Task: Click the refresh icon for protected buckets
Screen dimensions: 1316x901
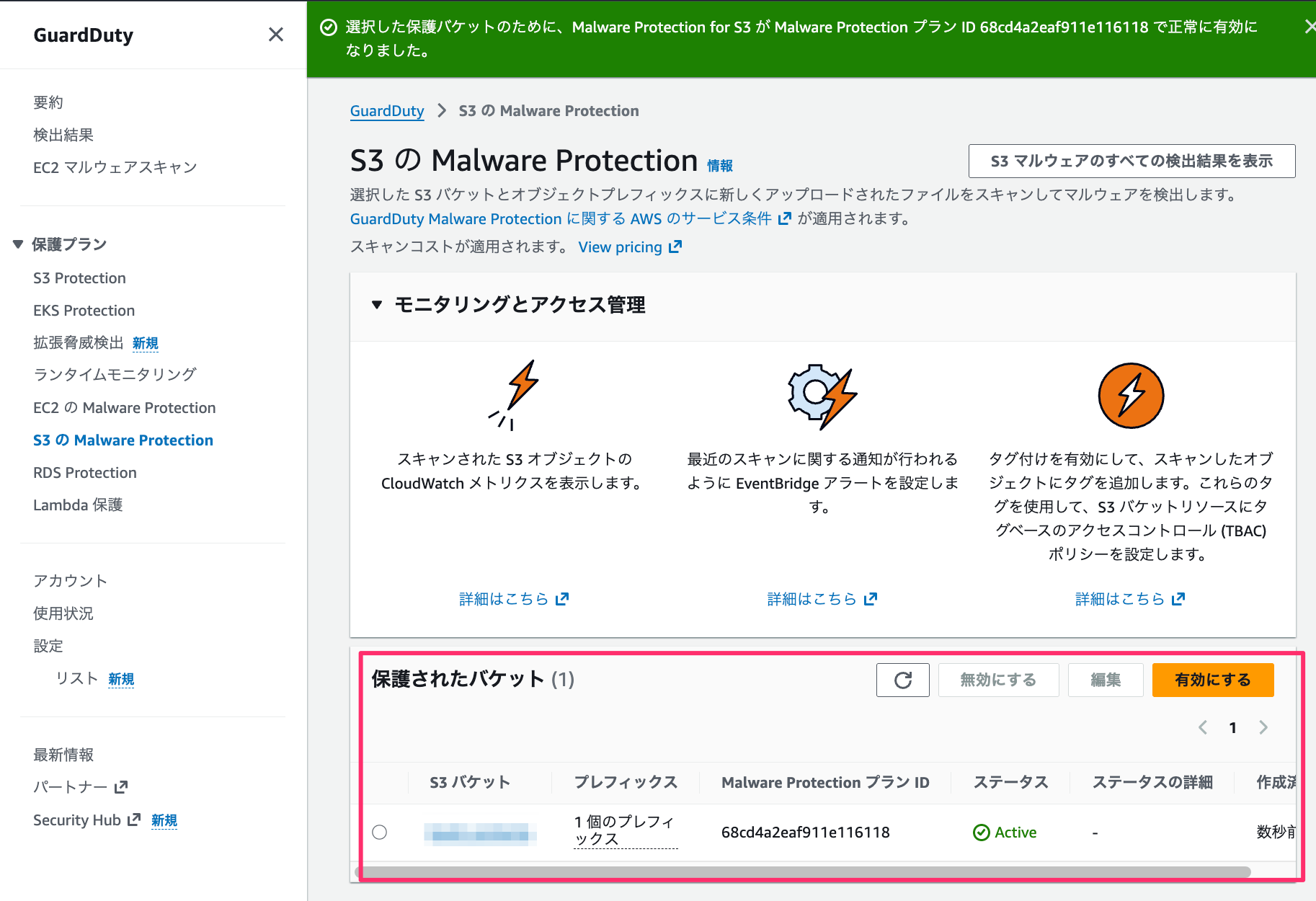Action: tap(902, 680)
